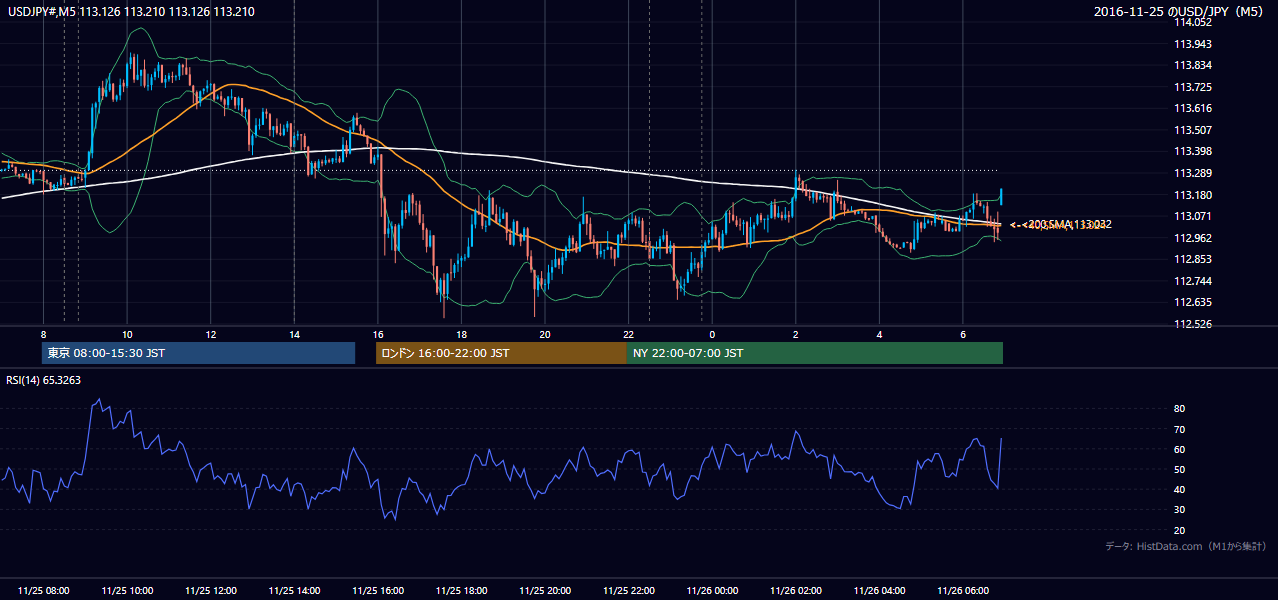
Task: Select the 東京 08:00-15:30 JST session bar
Action: tap(198, 353)
